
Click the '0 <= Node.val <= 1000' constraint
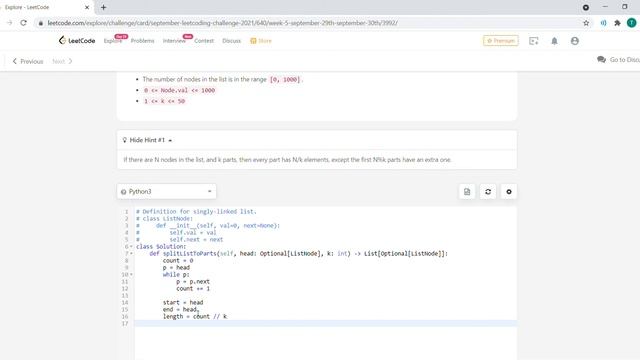pos(179,90)
